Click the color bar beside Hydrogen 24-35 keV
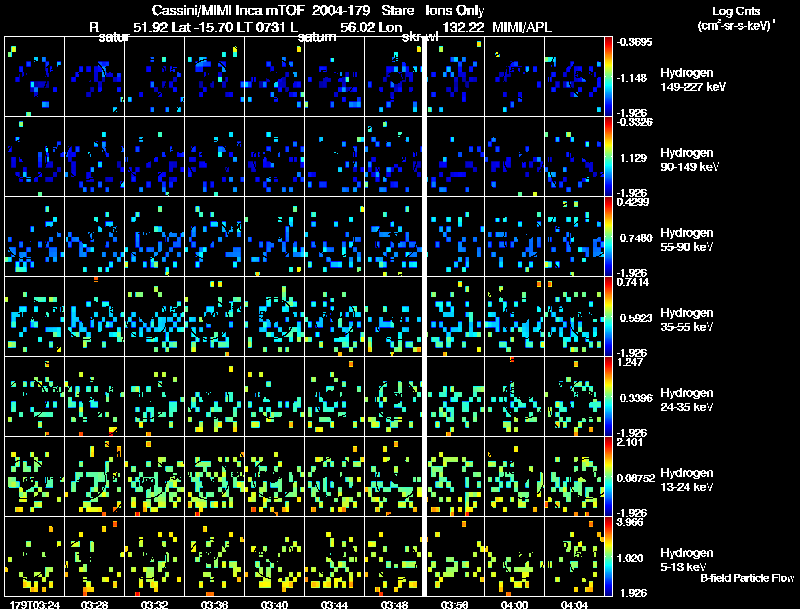Screen dimensions: 800x609 [x=608, y=397]
